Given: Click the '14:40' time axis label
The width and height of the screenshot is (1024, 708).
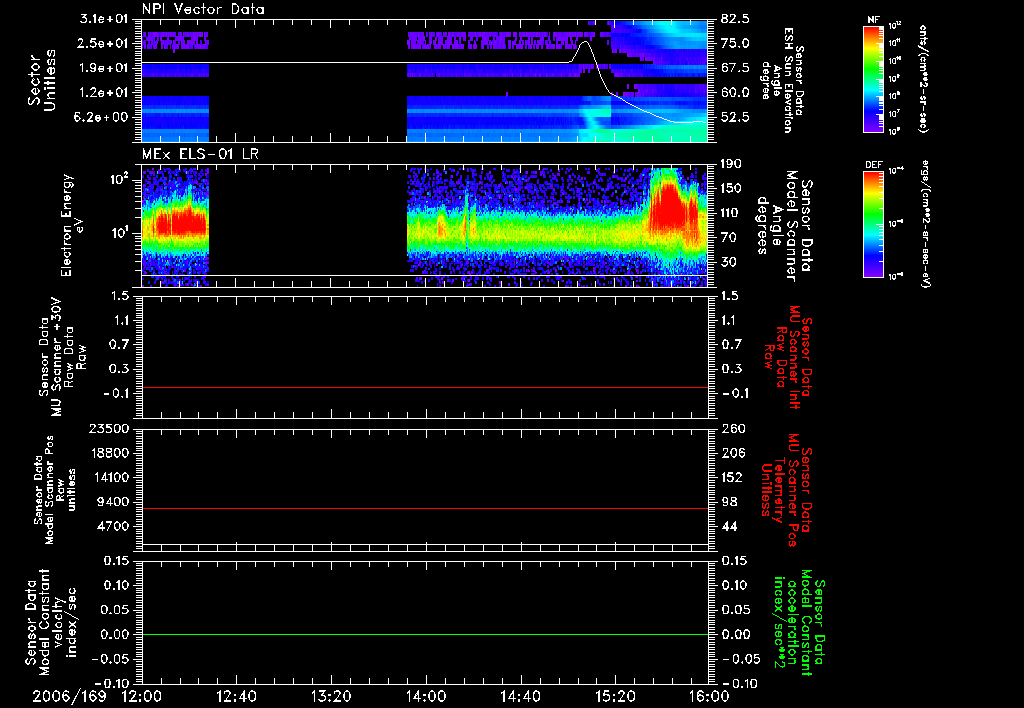Looking at the screenshot, I should [x=520, y=696].
